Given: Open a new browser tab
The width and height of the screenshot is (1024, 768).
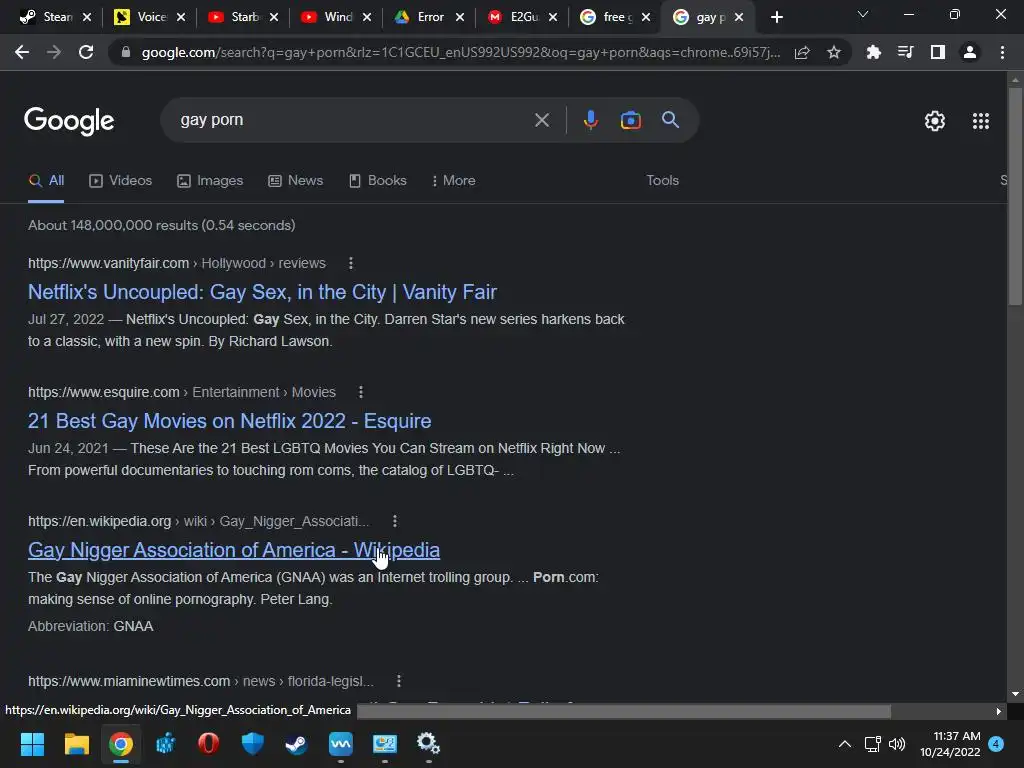Looking at the screenshot, I should [x=776, y=17].
